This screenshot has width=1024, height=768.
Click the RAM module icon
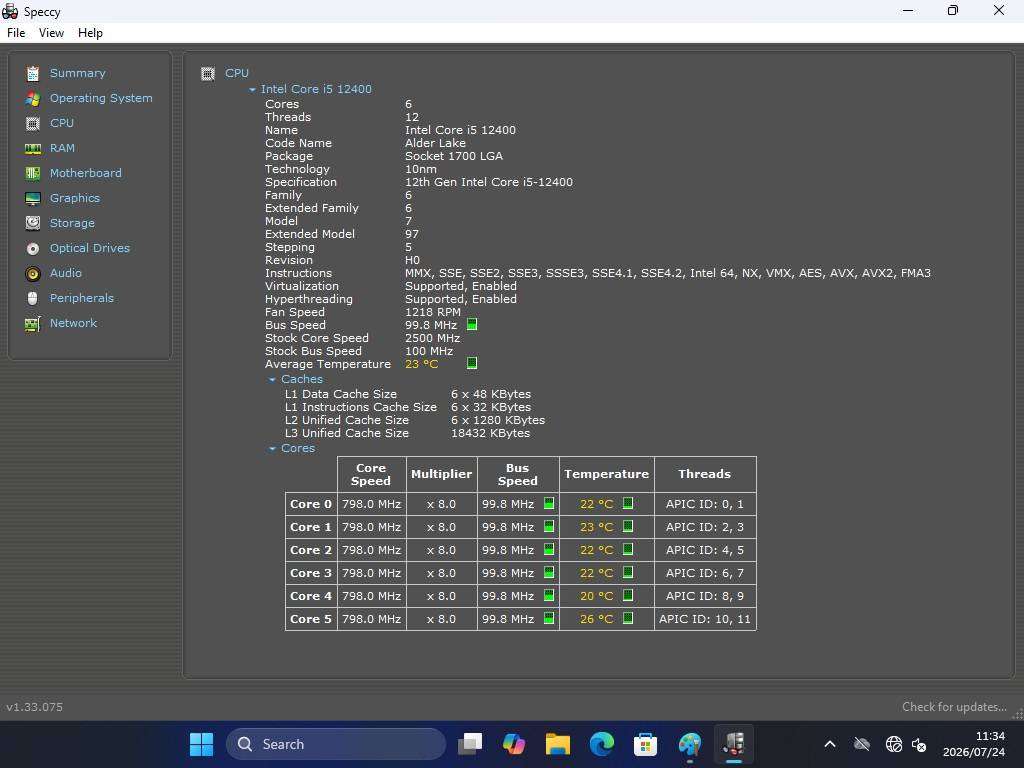click(x=33, y=148)
